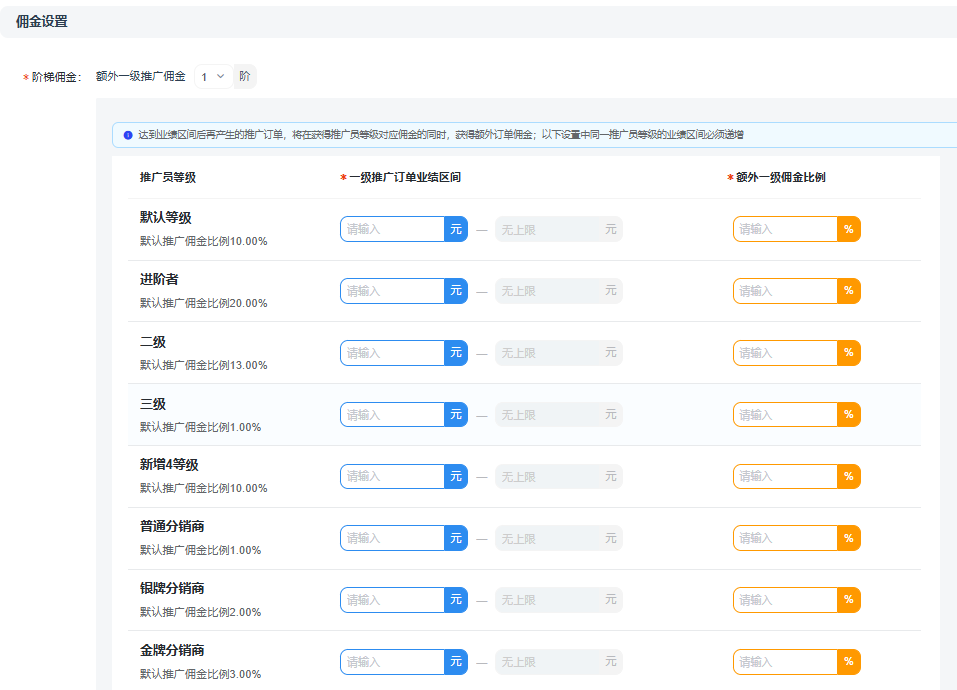Click orange % badge in 普通分销商 row
Screen dimensions: 957x690
coord(848,538)
